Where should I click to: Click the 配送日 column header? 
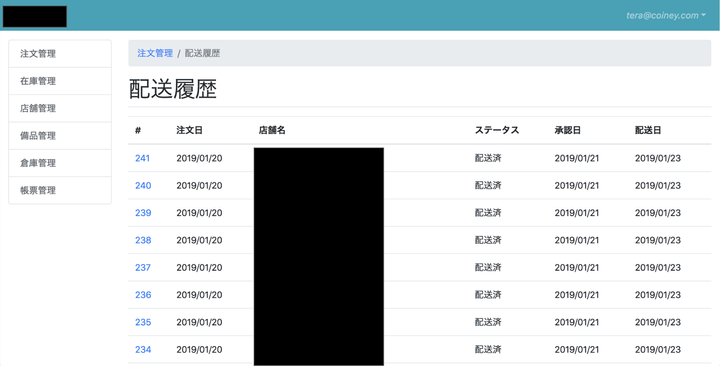(x=648, y=130)
